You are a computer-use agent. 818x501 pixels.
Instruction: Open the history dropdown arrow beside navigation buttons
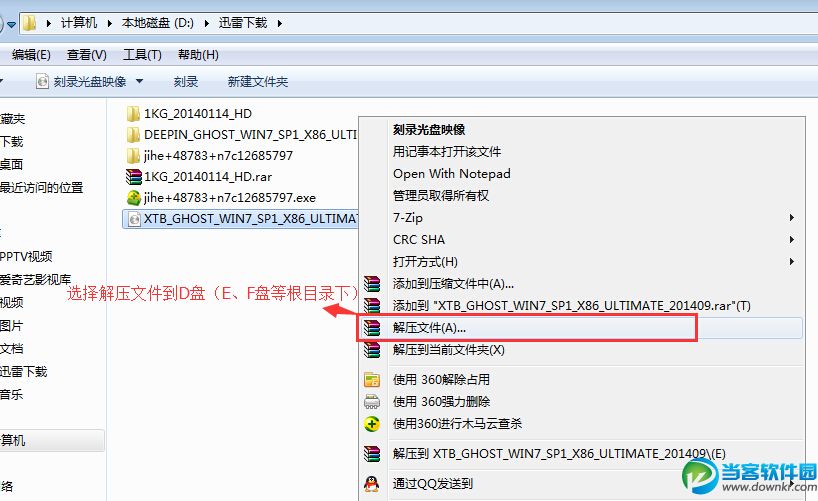pyautogui.click(x=11, y=24)
